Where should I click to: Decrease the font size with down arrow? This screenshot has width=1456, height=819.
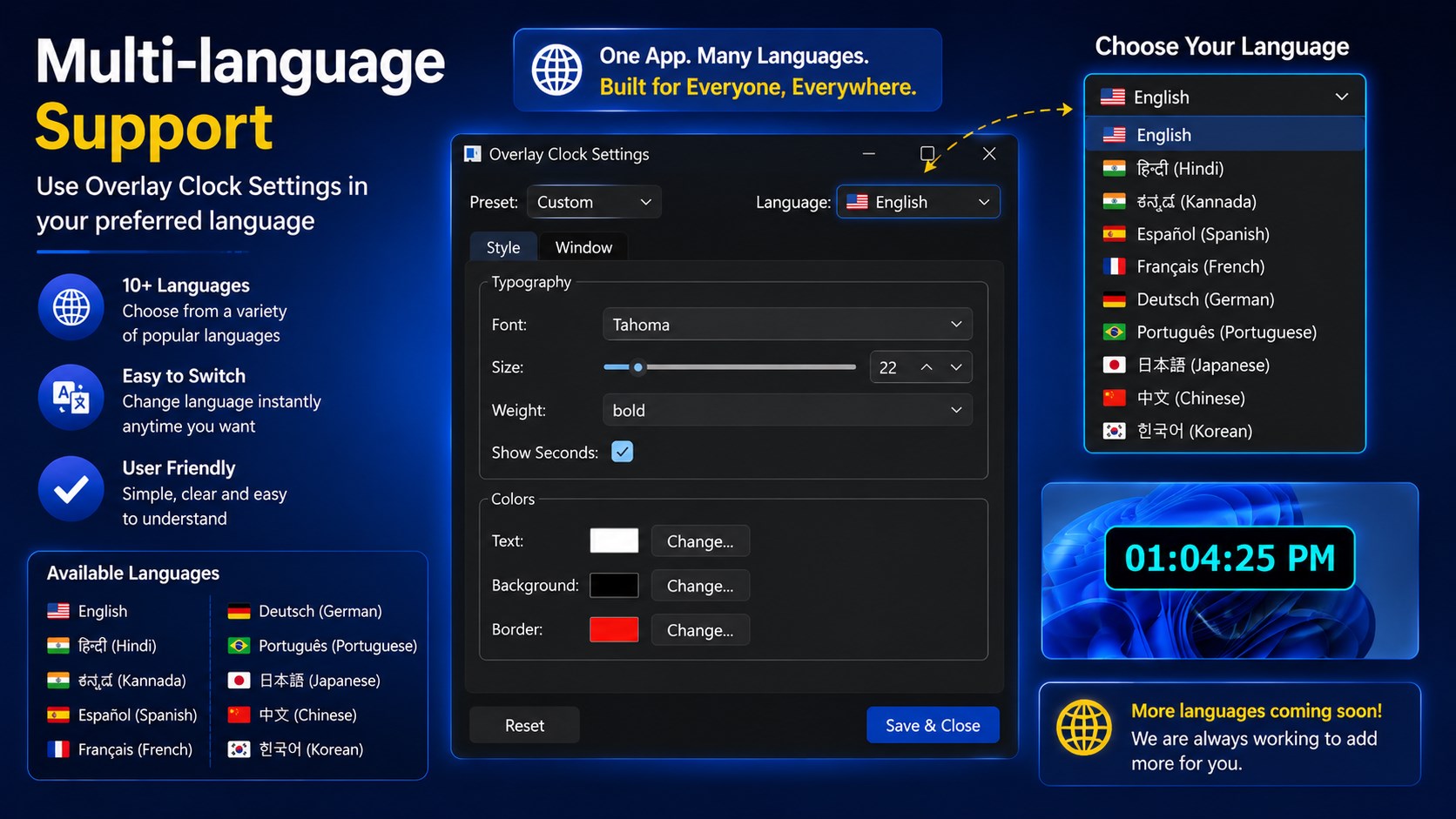[x=956, y=367]
